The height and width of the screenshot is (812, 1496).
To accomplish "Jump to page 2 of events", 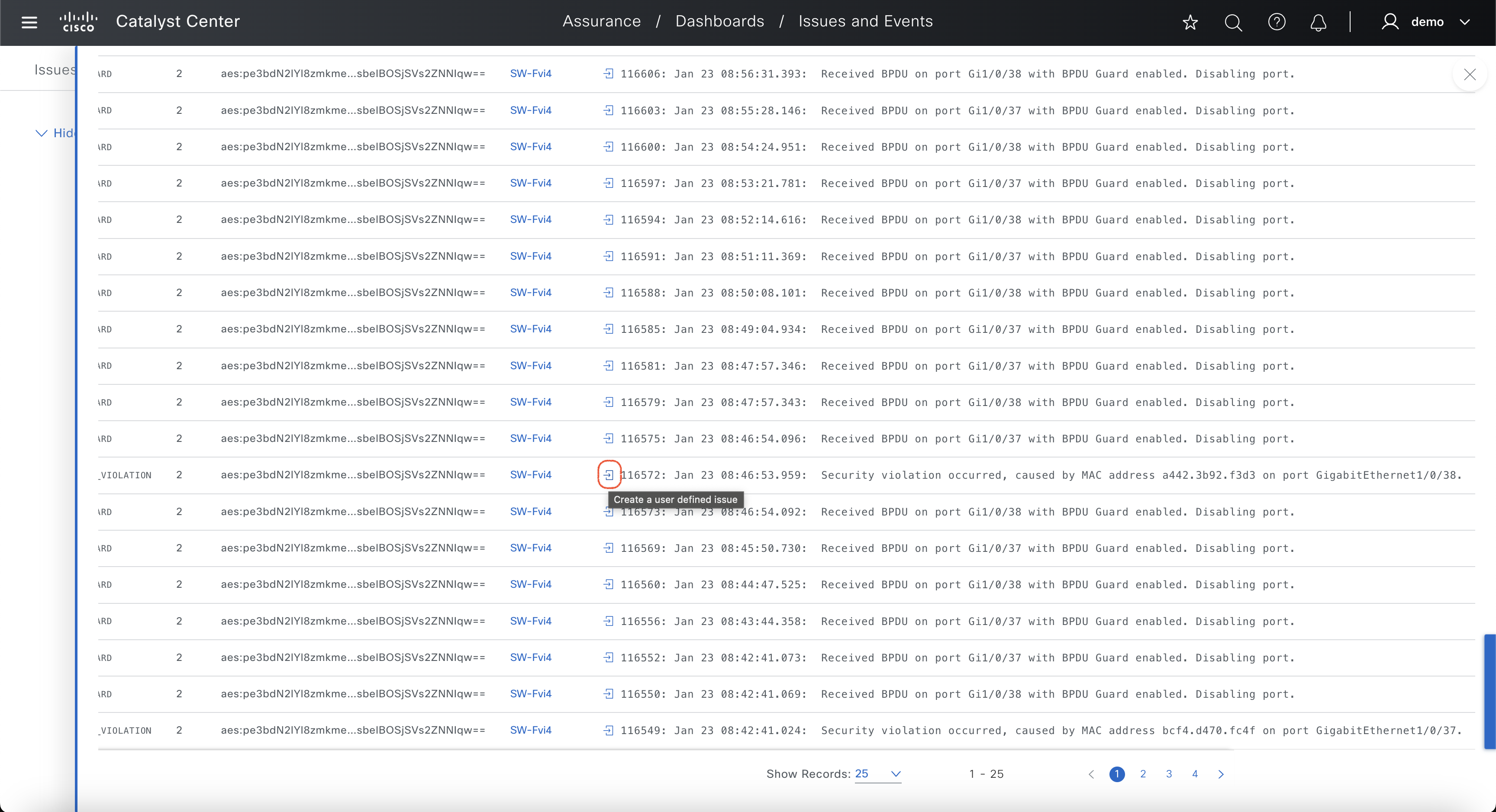I will 1143,774.
